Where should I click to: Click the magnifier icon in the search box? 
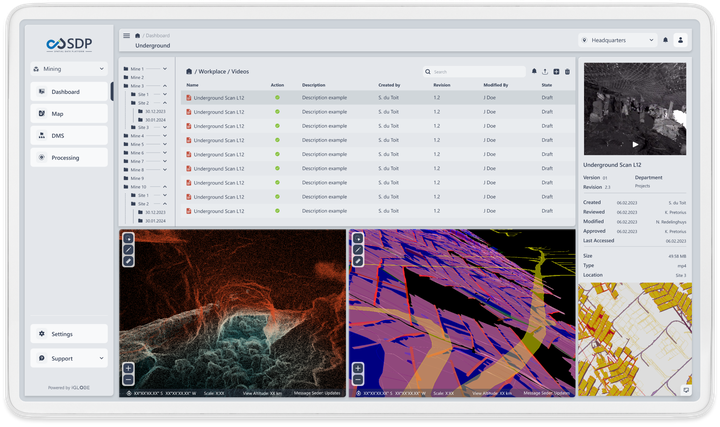pos(428,72)
